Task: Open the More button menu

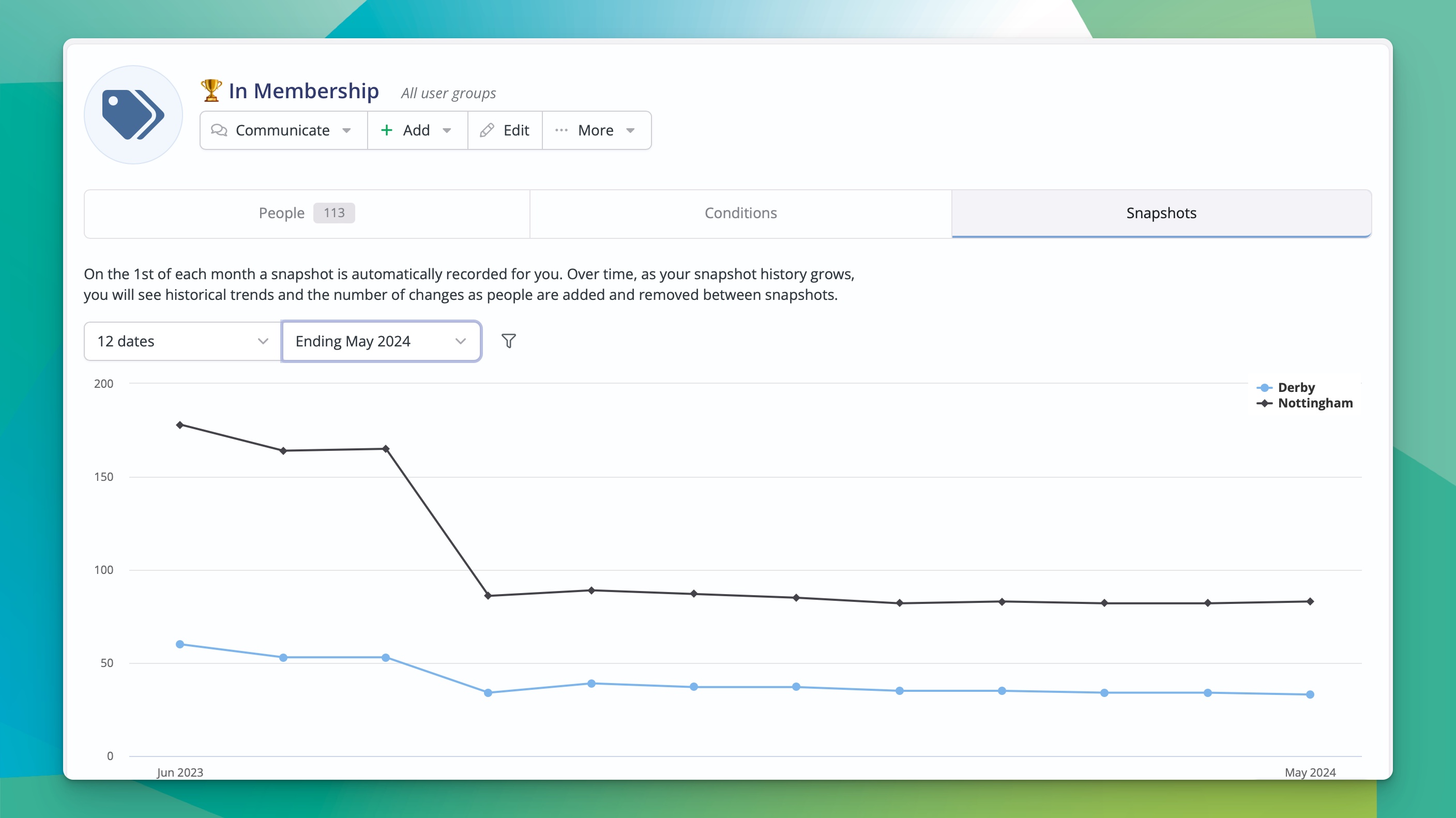Action: pos(596,131)
